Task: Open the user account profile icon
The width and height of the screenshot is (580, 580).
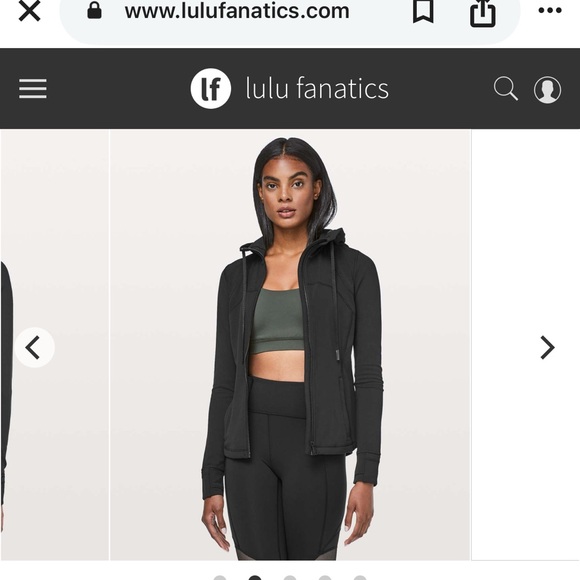Action: click(547, 90)
